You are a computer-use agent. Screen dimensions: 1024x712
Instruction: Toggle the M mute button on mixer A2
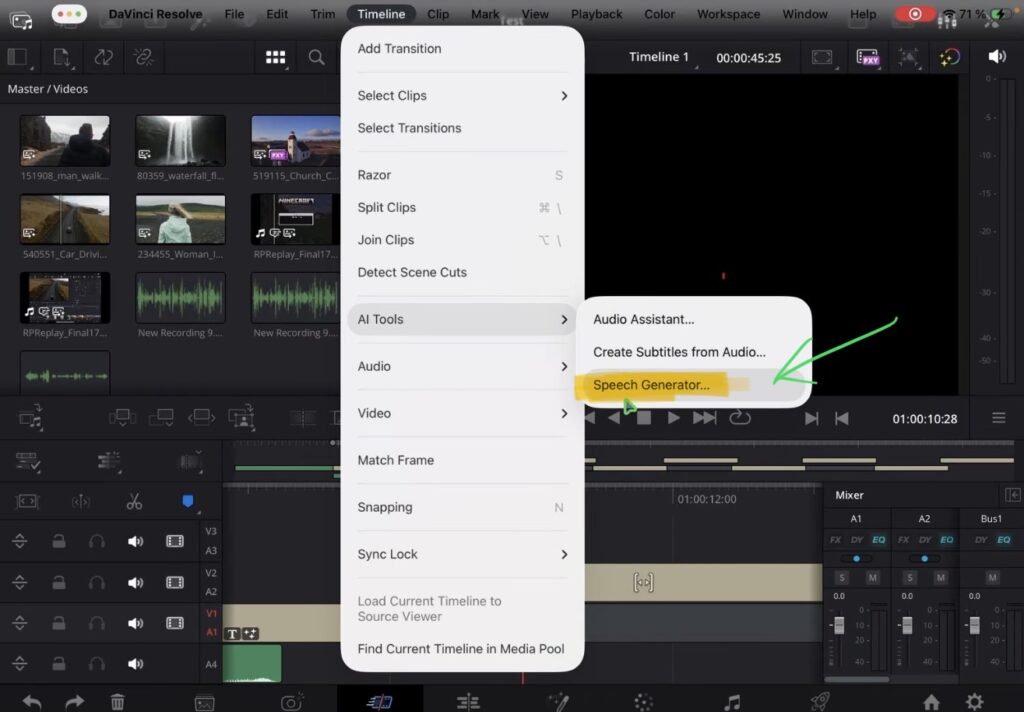point(940,577)
